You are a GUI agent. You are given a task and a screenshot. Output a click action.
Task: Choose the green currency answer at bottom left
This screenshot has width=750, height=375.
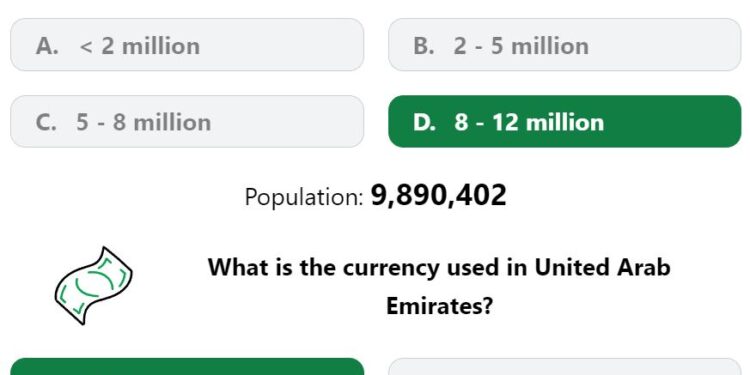click(x=187, y=366)
